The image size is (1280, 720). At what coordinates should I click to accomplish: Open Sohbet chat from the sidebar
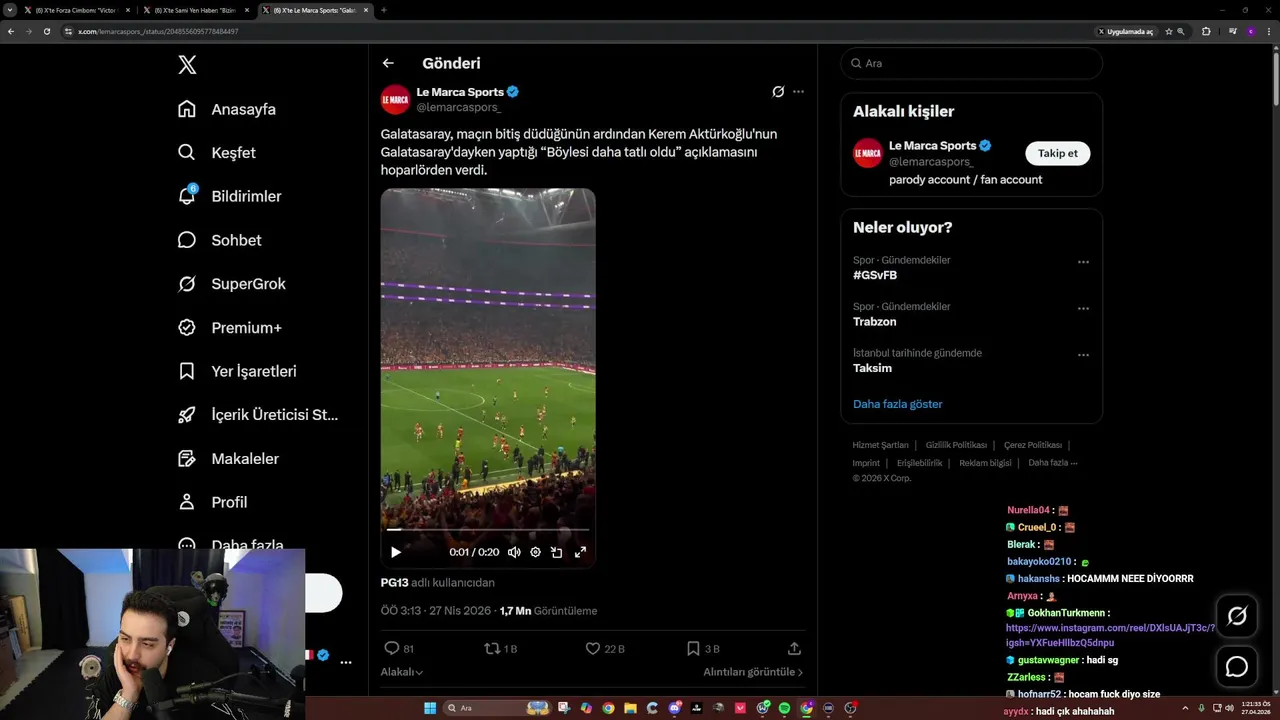coord(219,240)
